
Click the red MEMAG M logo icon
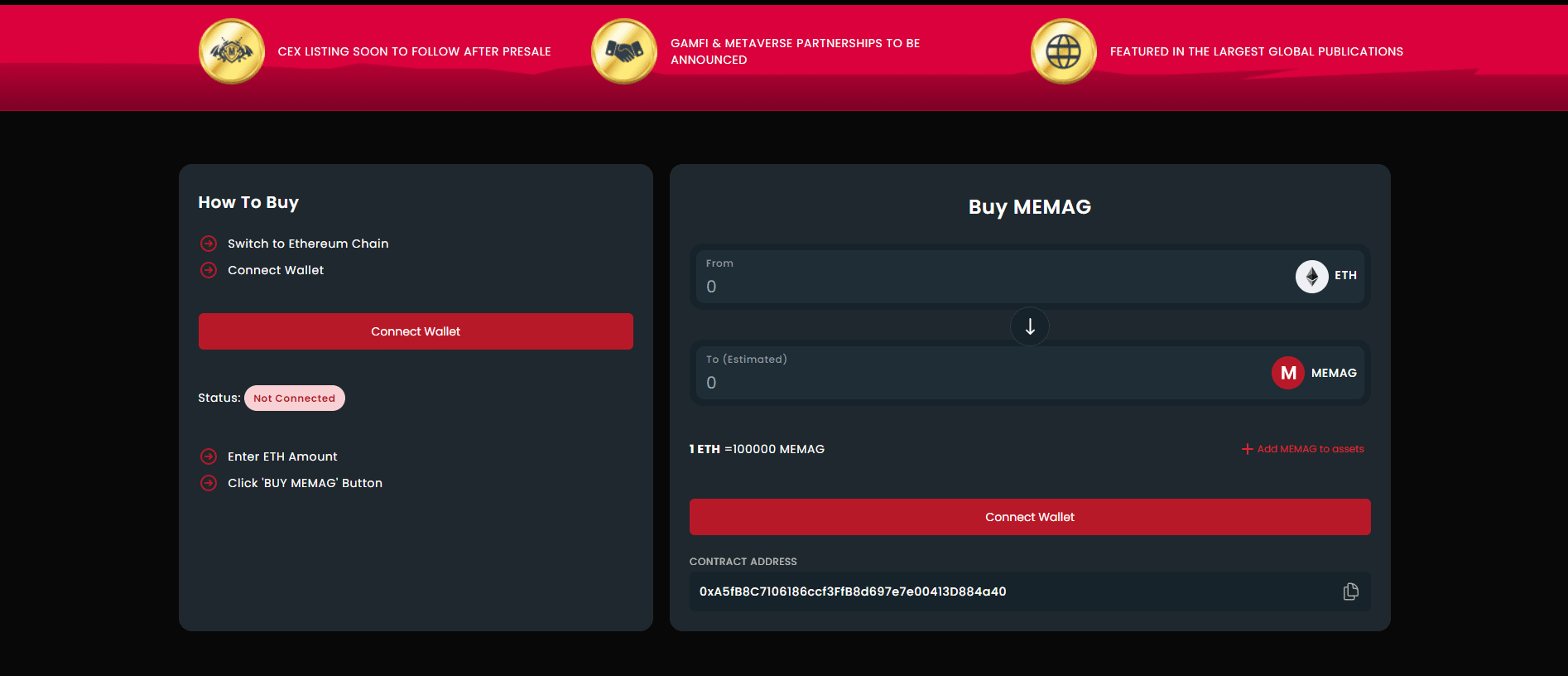point(1288,373)
